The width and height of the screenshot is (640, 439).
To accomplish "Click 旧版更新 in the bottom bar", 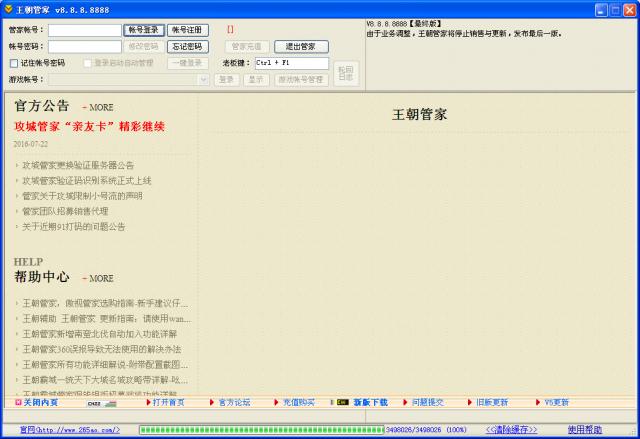I will 492,403.
